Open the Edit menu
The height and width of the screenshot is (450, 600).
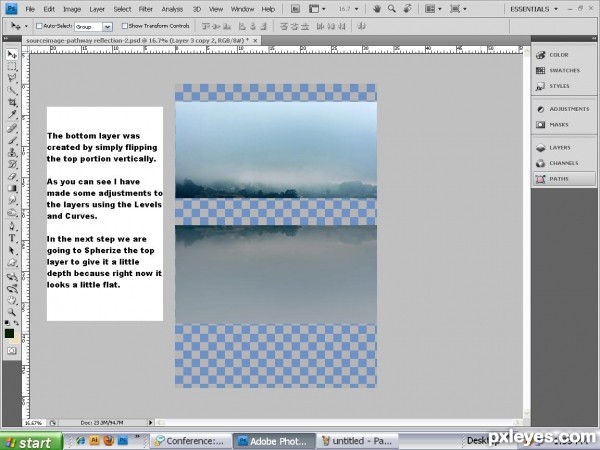(49, 9)
